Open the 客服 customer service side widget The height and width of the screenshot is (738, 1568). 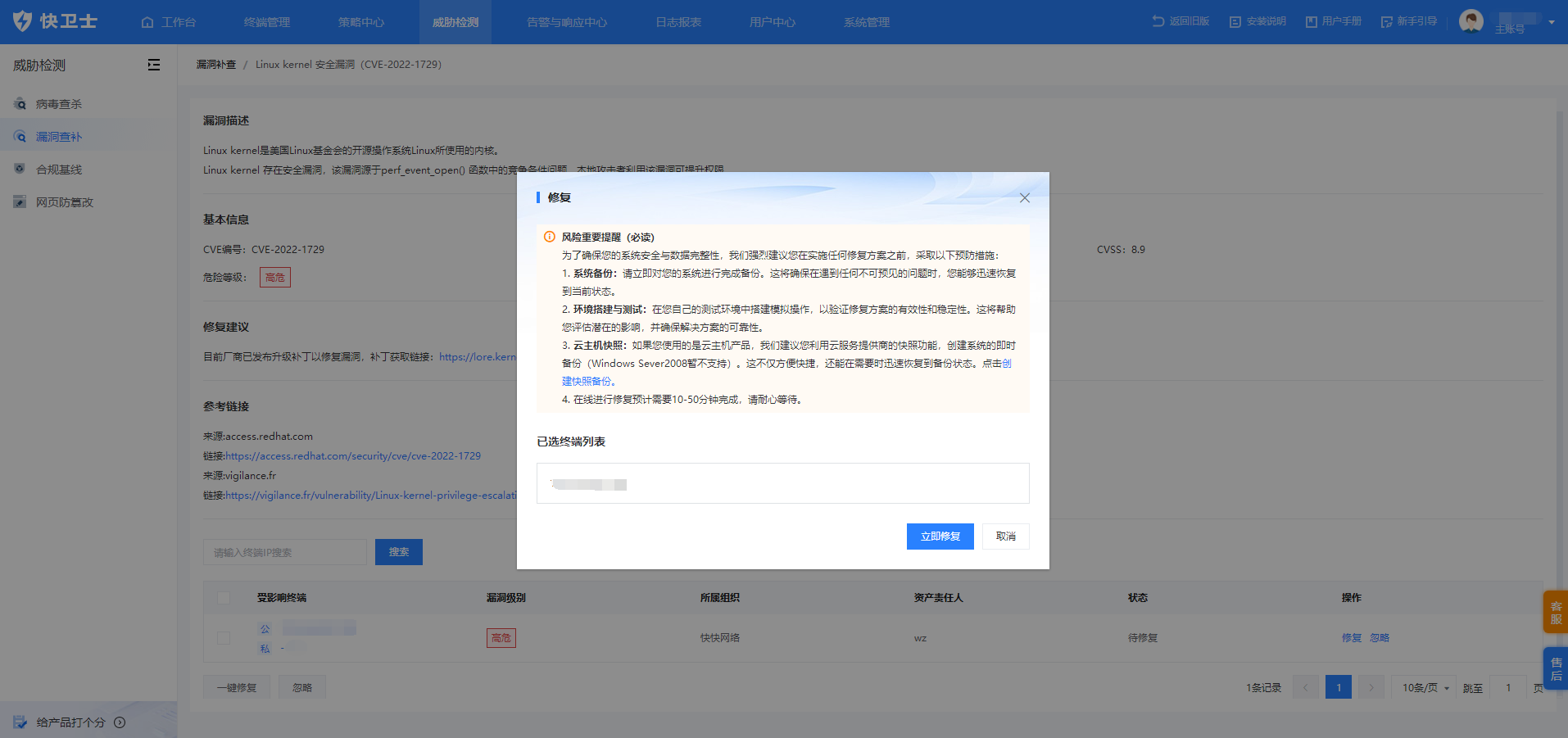[x=1555, y=612]
